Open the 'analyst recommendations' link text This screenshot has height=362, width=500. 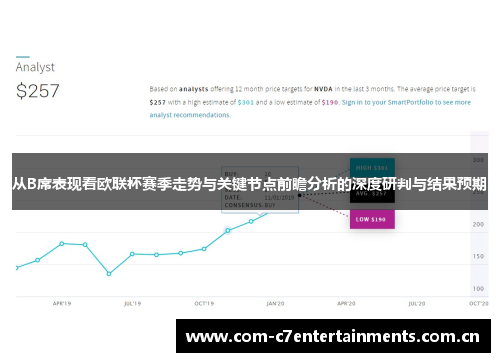[189, 115]
